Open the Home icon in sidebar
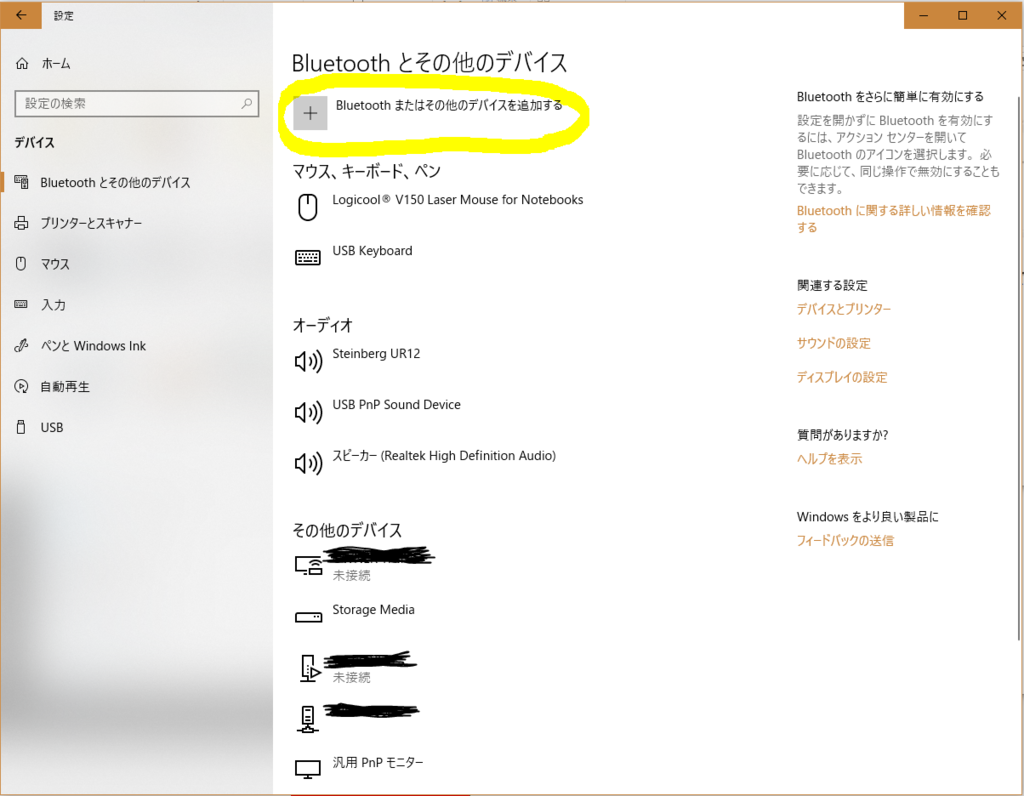Viewport: 1024px width, 796px height. 22,63
